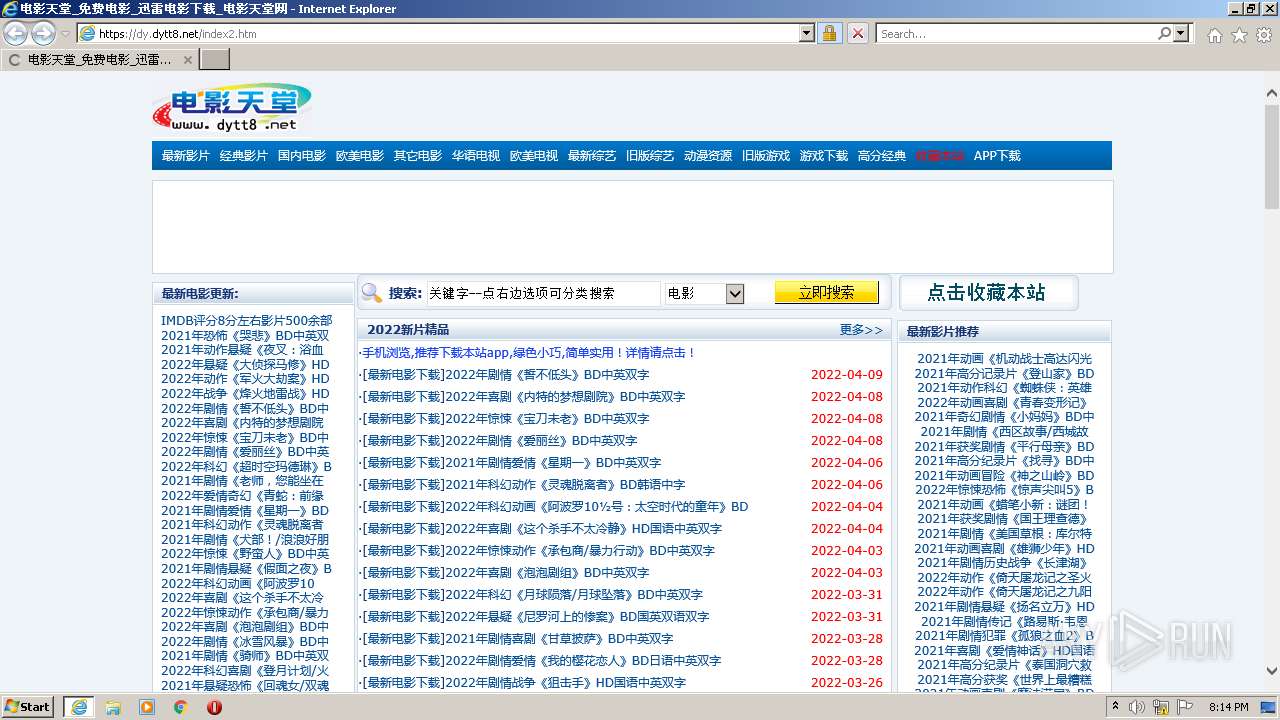Open the recent pages dropdown arrow
Screen dimensions: 1280x720
65,34
